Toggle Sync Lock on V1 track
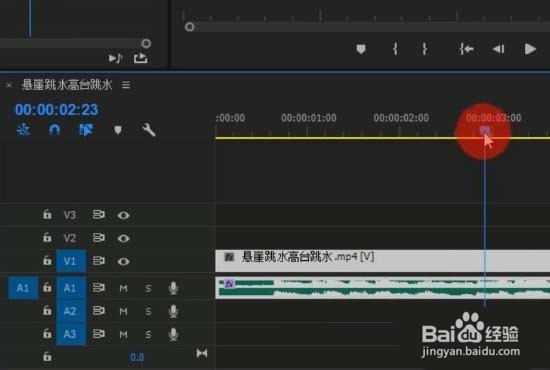The width and height of the screenshot is (550, 370). coord(99,261)
